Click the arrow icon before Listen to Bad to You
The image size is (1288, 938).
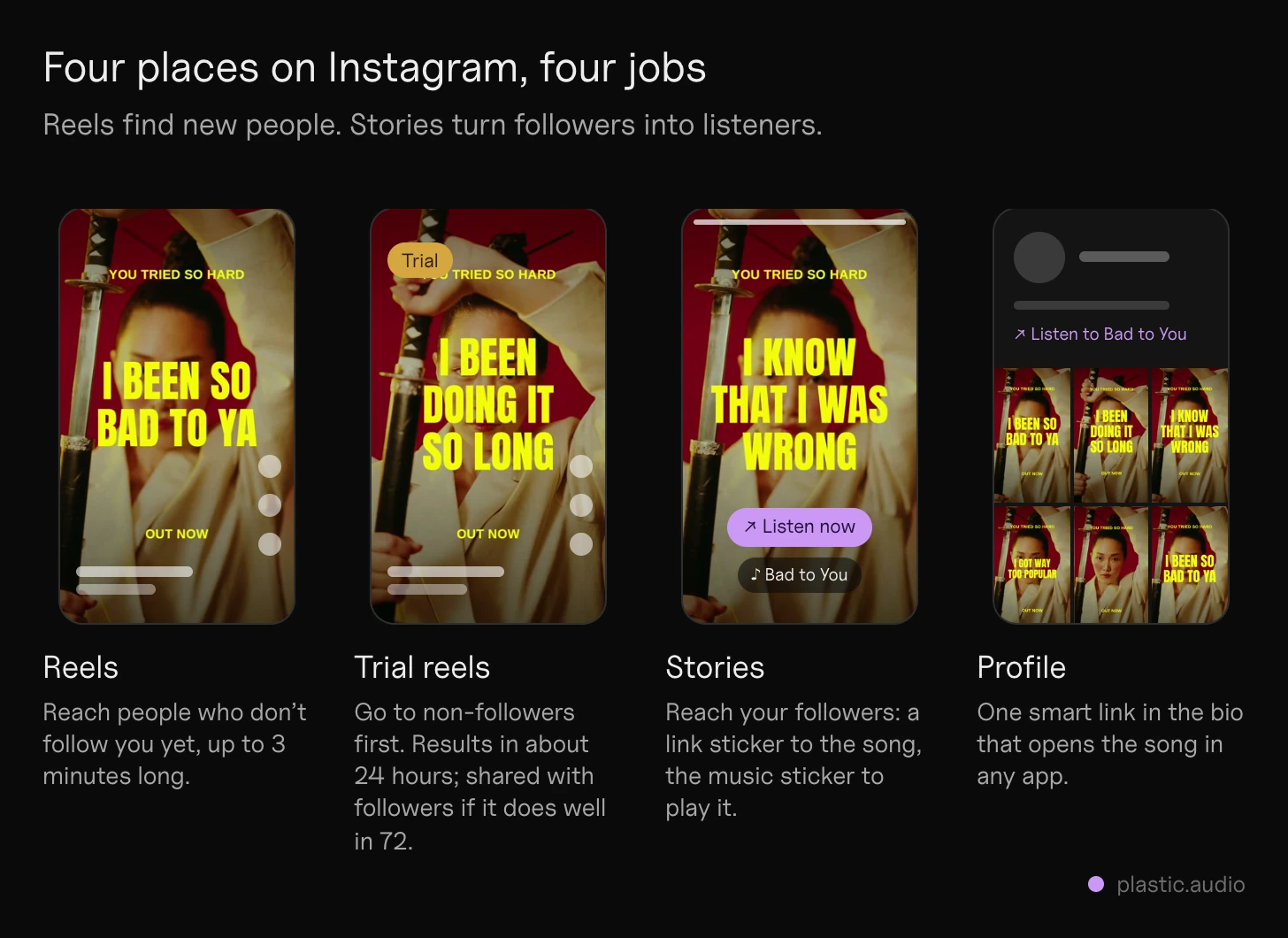click(x=1020, y=334)
